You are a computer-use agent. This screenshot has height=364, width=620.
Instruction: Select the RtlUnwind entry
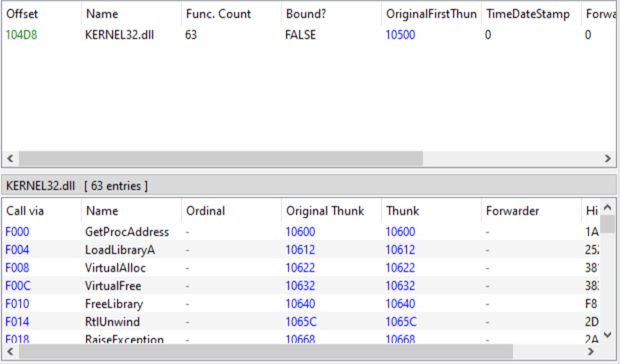pos(112,322)
